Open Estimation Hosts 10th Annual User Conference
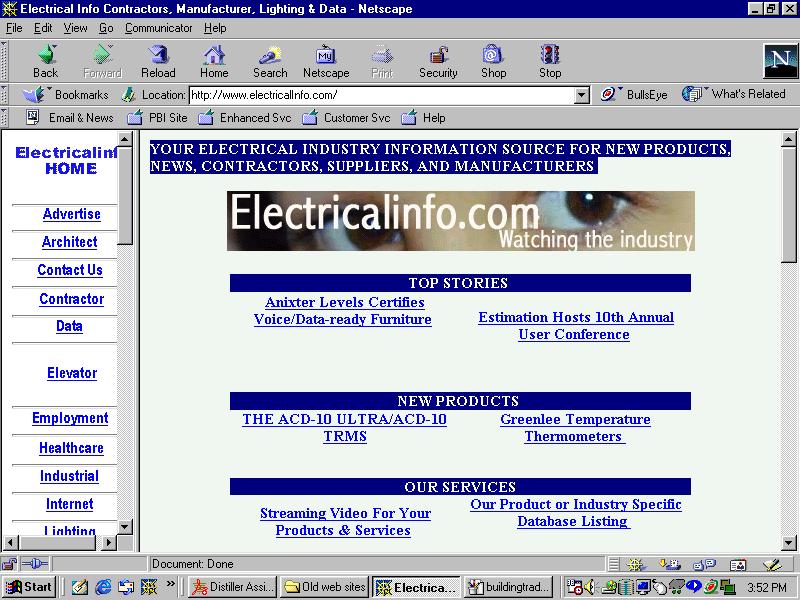The image size is (800, 600). 576,326
